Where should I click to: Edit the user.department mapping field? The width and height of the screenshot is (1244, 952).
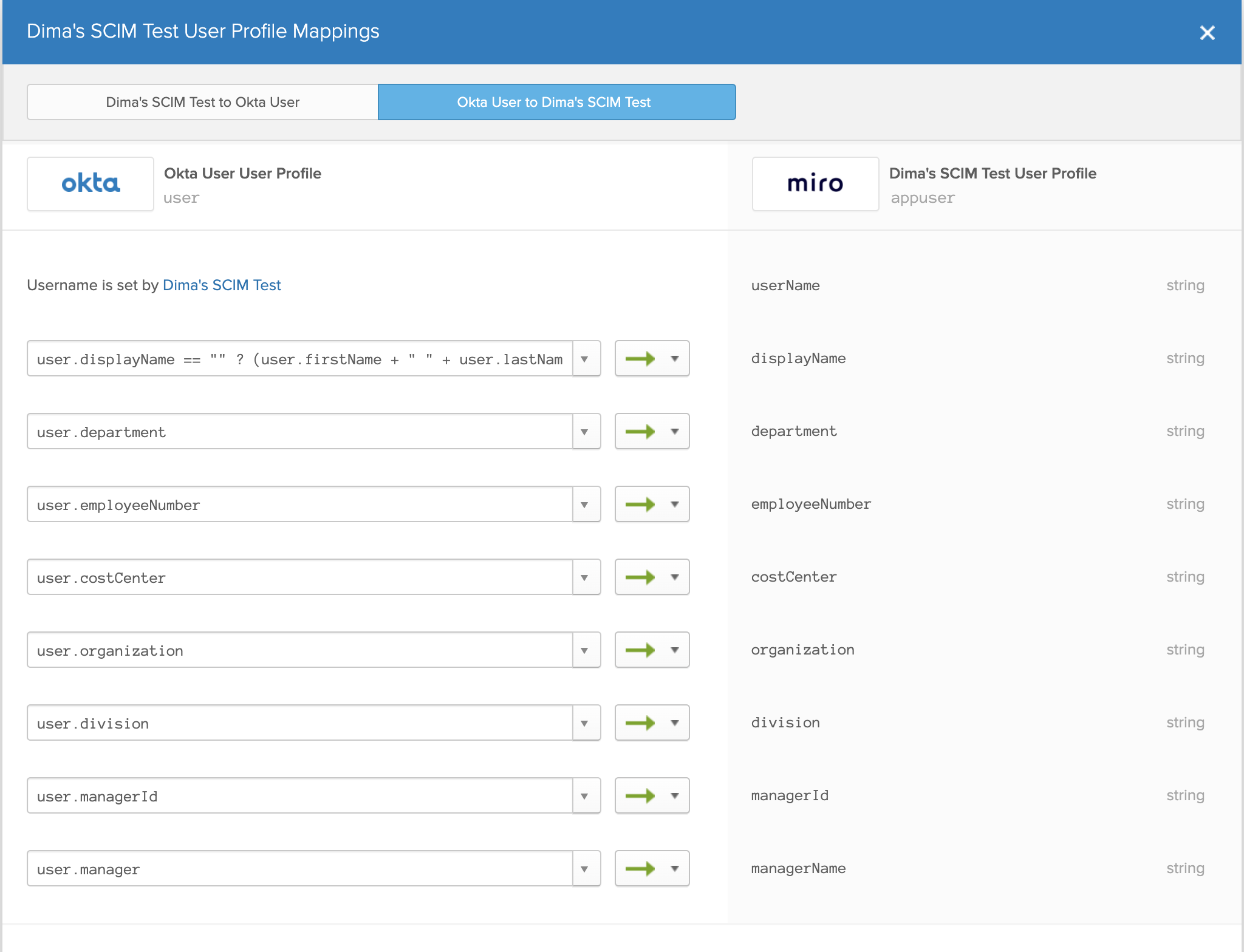tap(300, 432)
